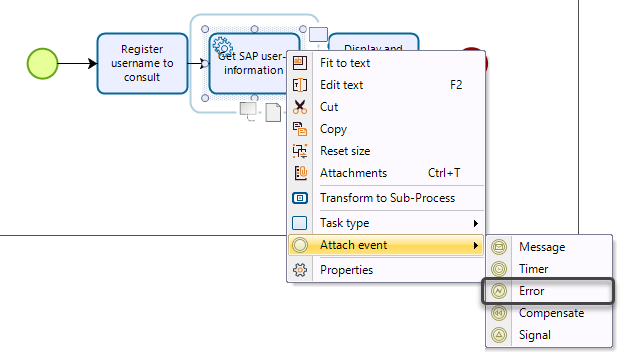The image size is (628, 361).
Task: Open Attachments from the context menu
Action: (x=386, y=173)
